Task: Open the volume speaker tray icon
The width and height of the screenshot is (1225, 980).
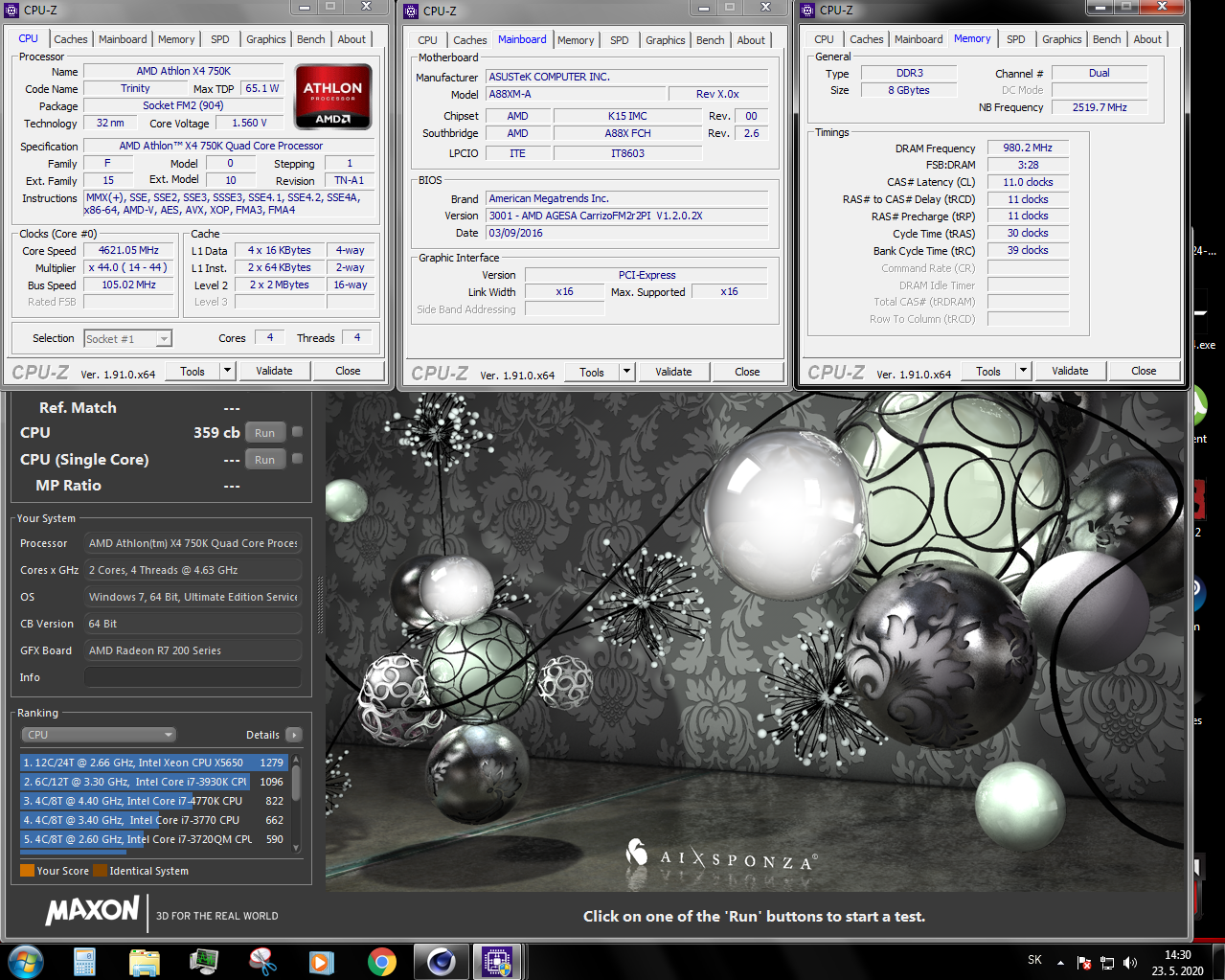Action: point(1130,963)
